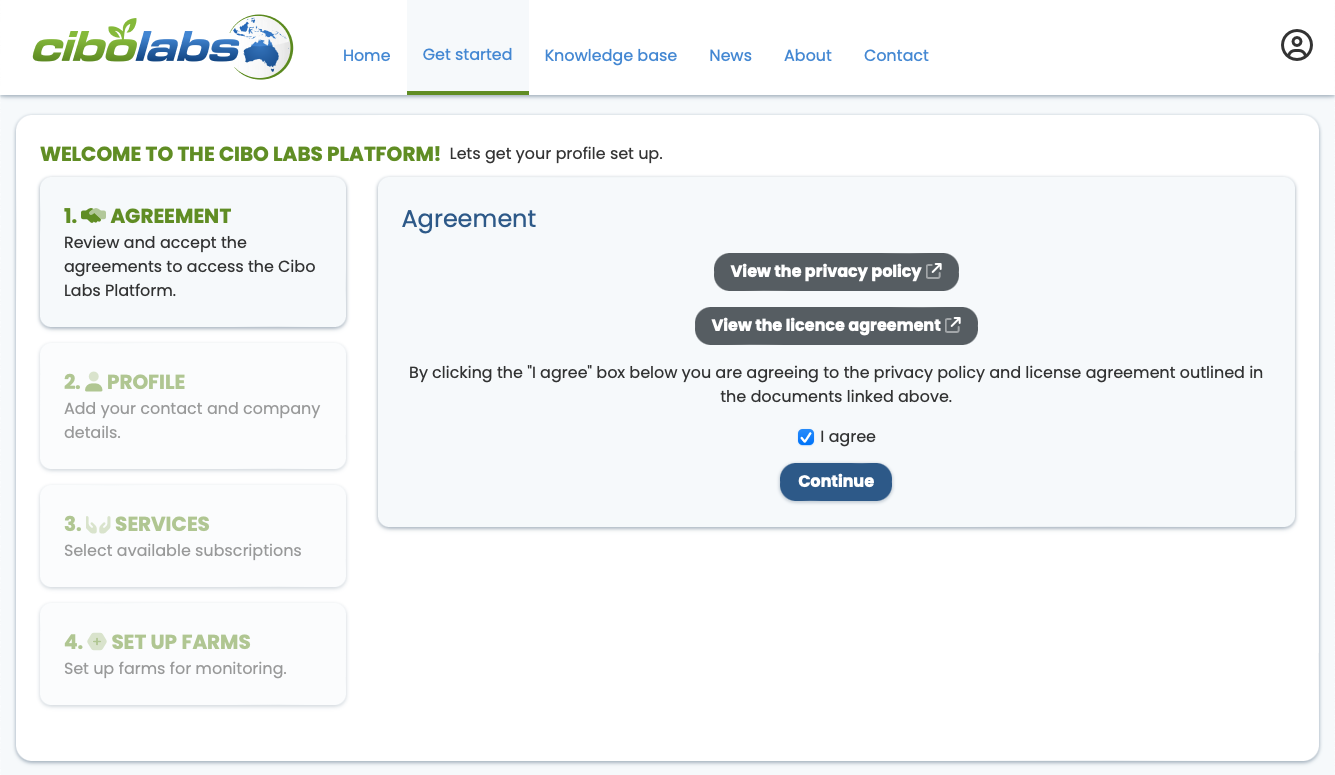Screen dimensions: 1335x775
Task: Click external link icon on licence agreement button
Action: [x=953, y=325]
